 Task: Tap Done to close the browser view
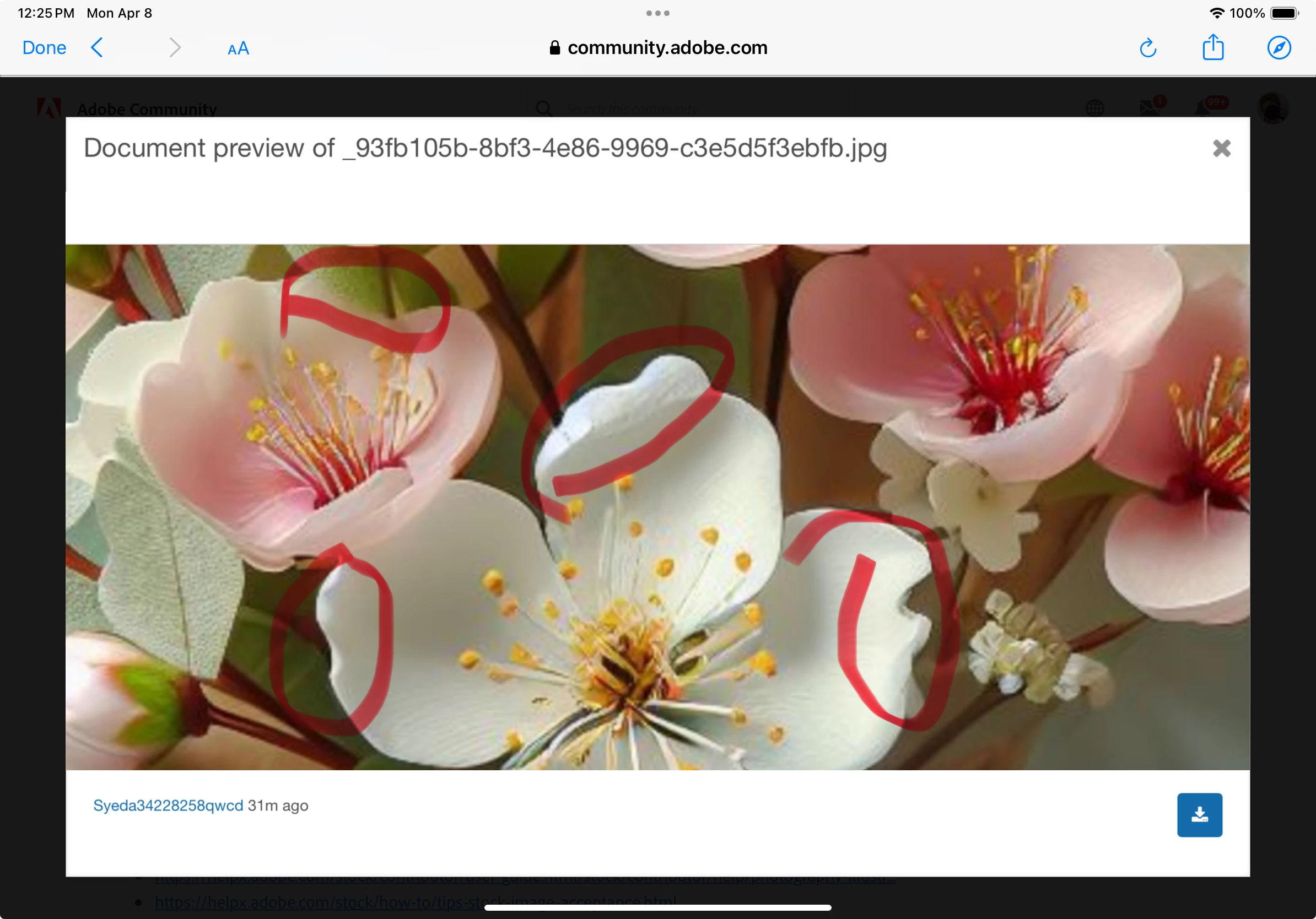(44, 47)
